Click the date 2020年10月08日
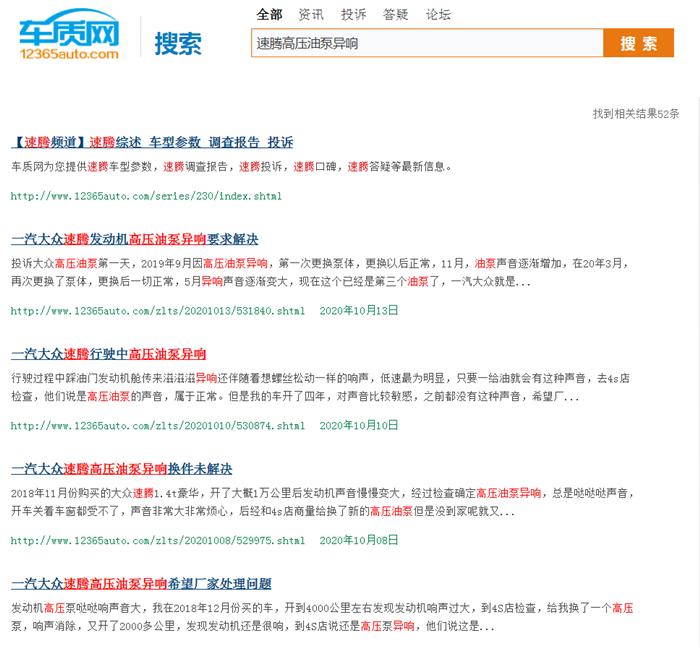 click(358, 540)
